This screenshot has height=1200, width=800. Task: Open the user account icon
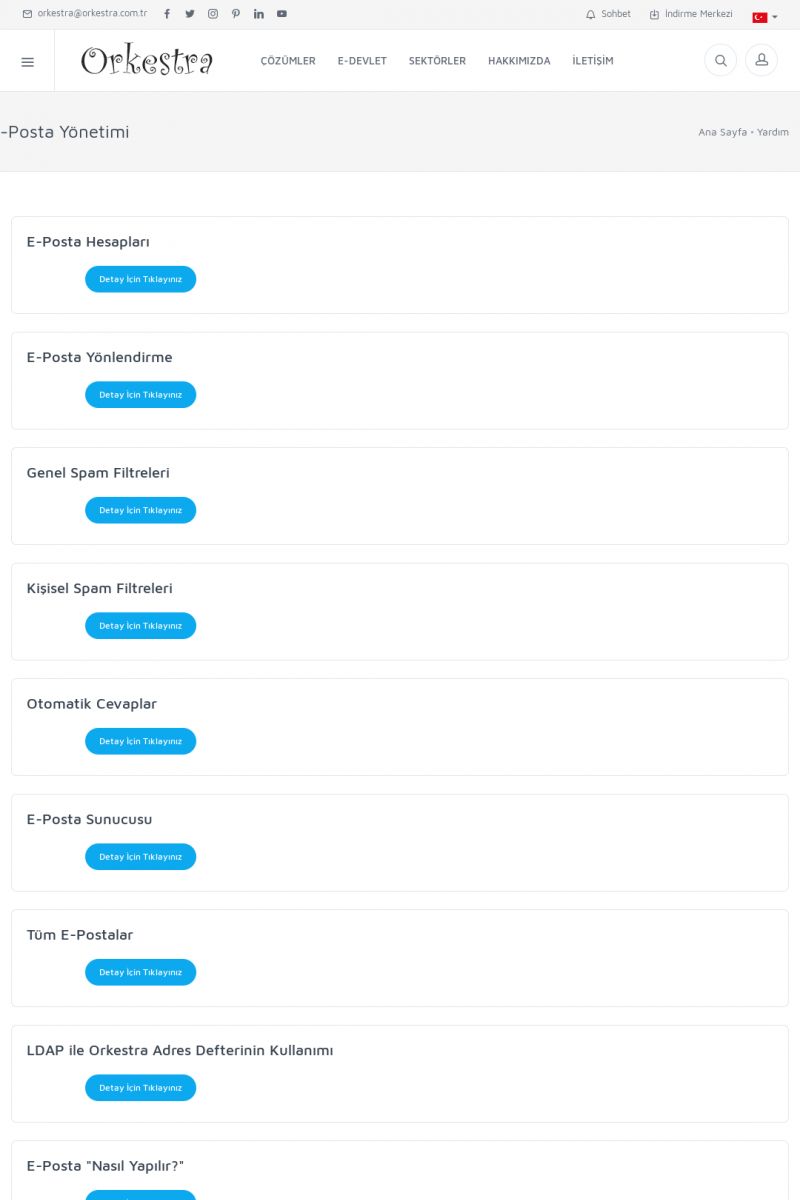761,61
